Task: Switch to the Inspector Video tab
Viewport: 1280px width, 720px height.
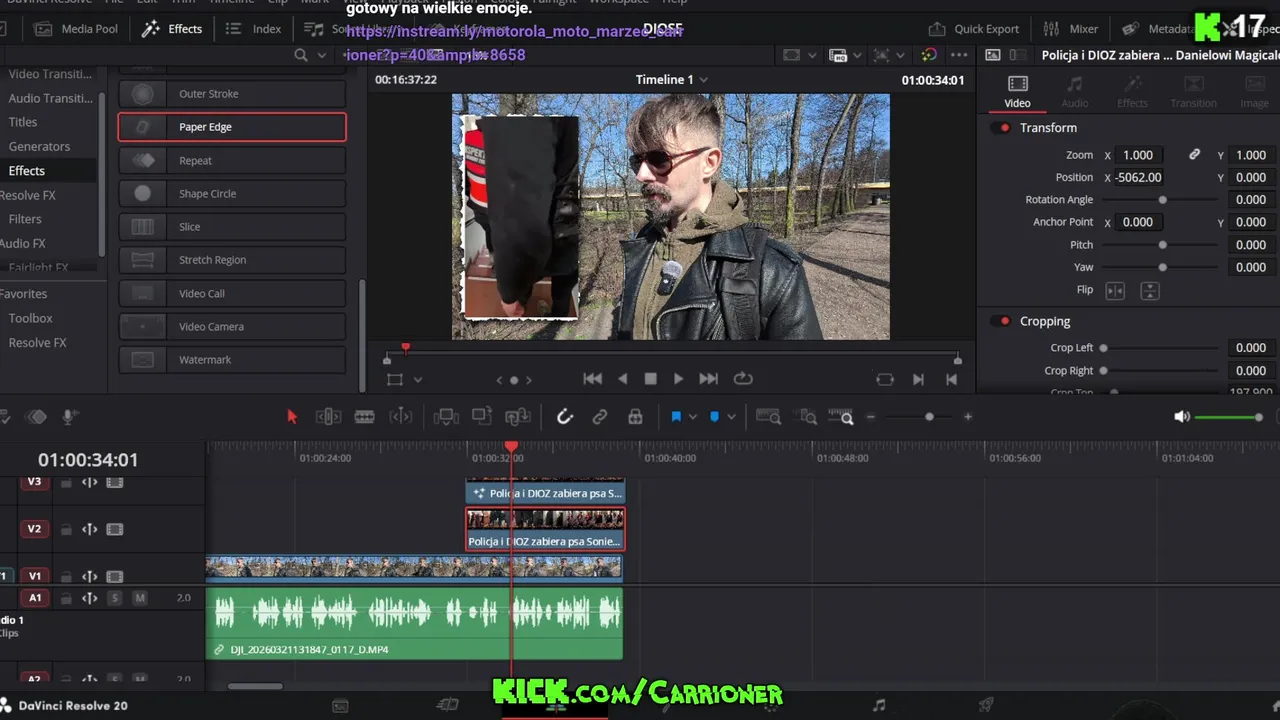Action: [1017, 92]
